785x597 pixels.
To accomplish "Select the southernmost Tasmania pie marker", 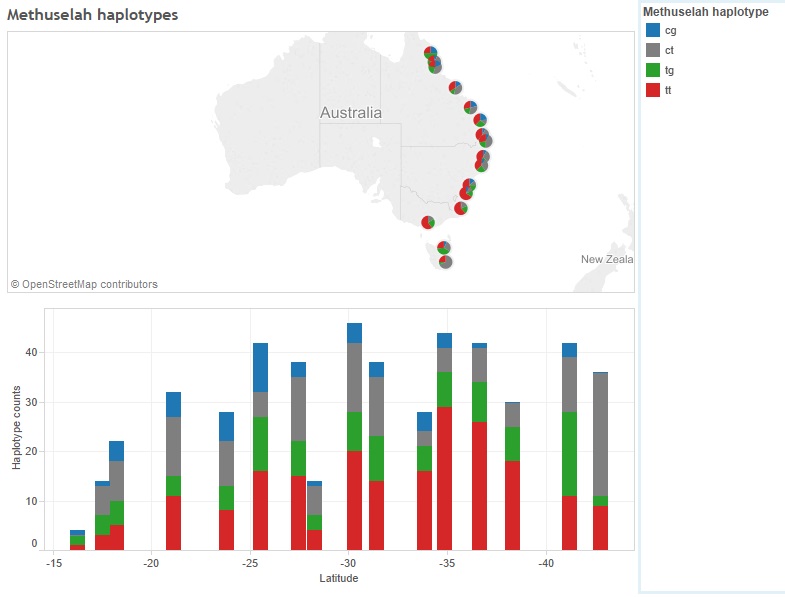I will coord(445,262).
